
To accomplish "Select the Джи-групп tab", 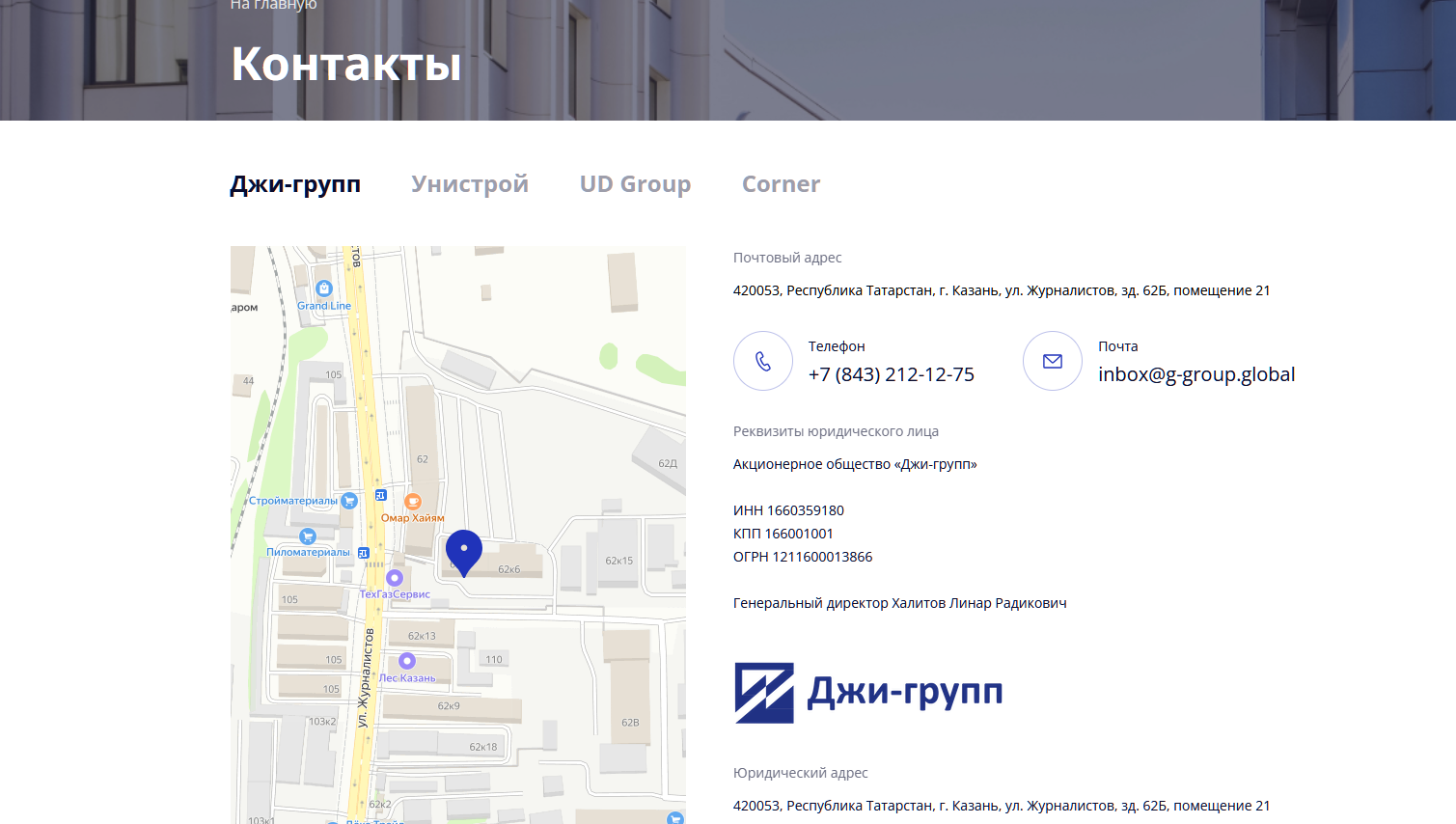I will pos(295,184).
